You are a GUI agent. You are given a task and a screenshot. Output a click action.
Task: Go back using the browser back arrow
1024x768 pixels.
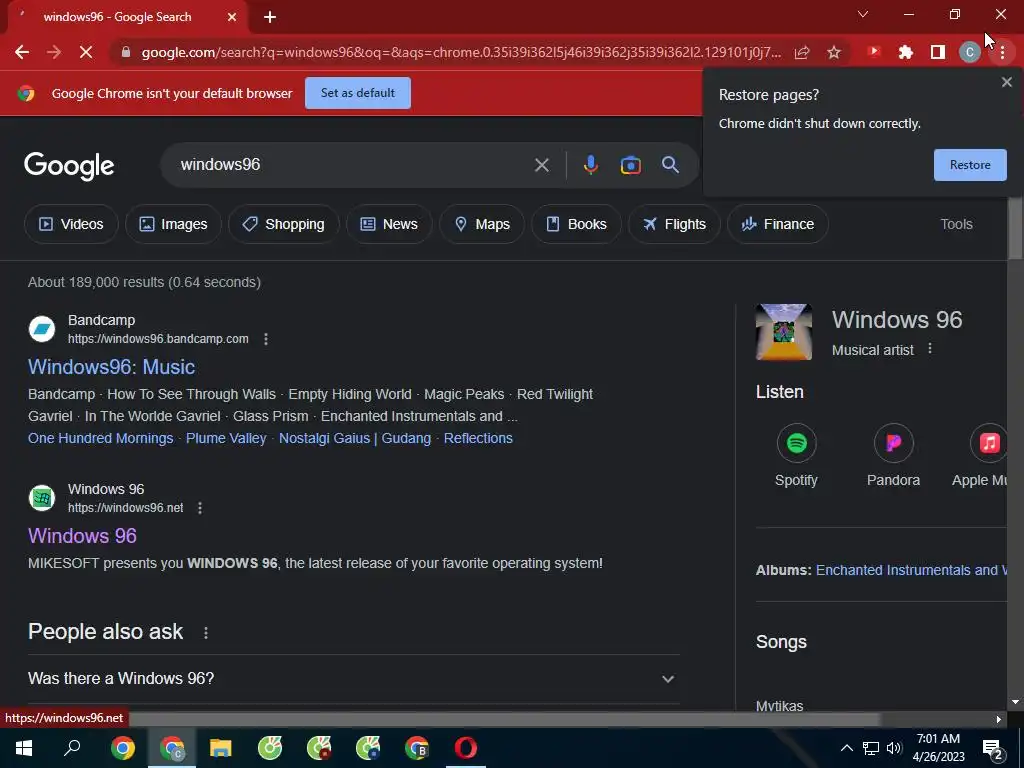tap(22, 52)
